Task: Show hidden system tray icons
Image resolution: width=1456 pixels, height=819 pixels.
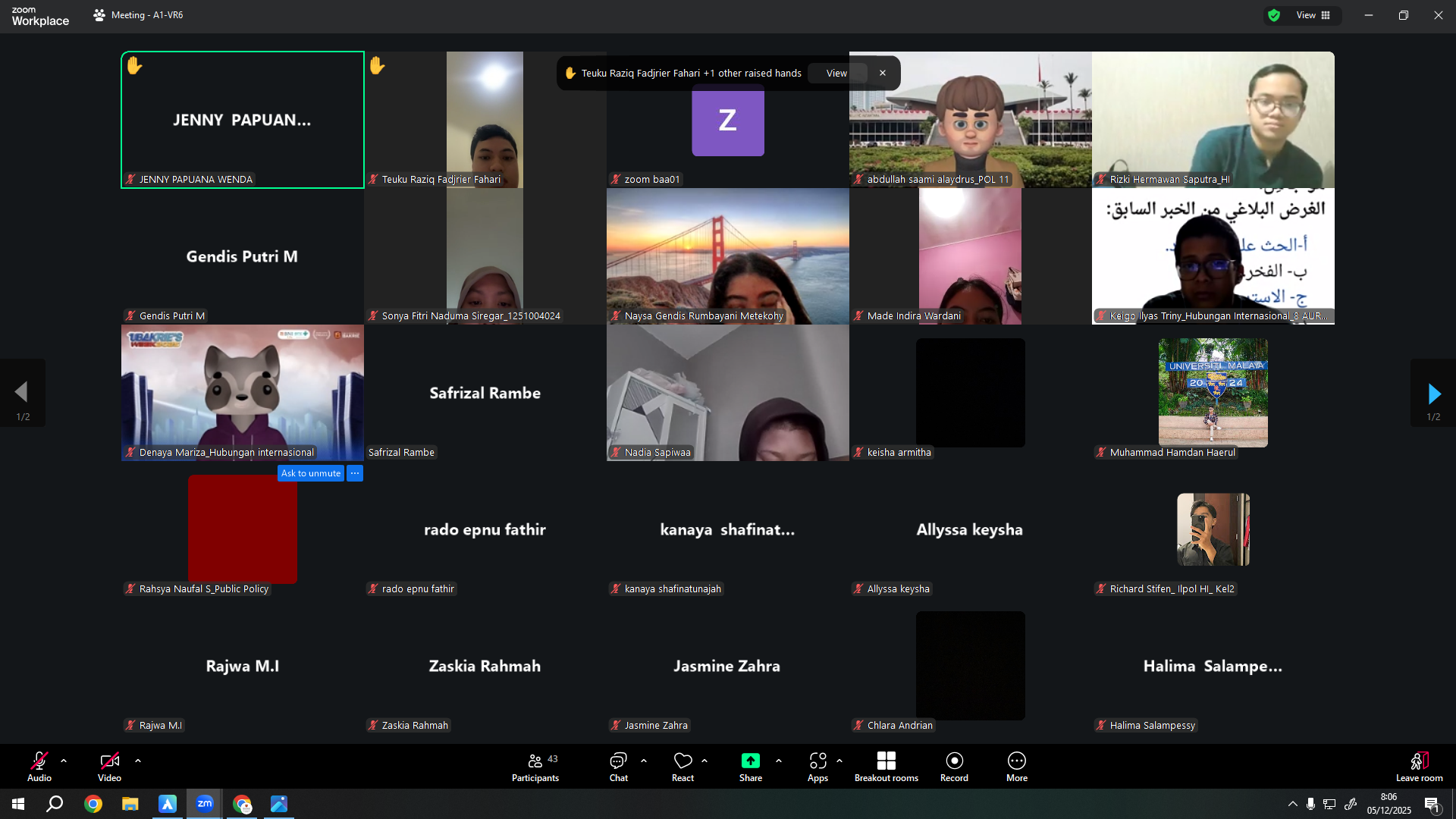Action: 1292,804
